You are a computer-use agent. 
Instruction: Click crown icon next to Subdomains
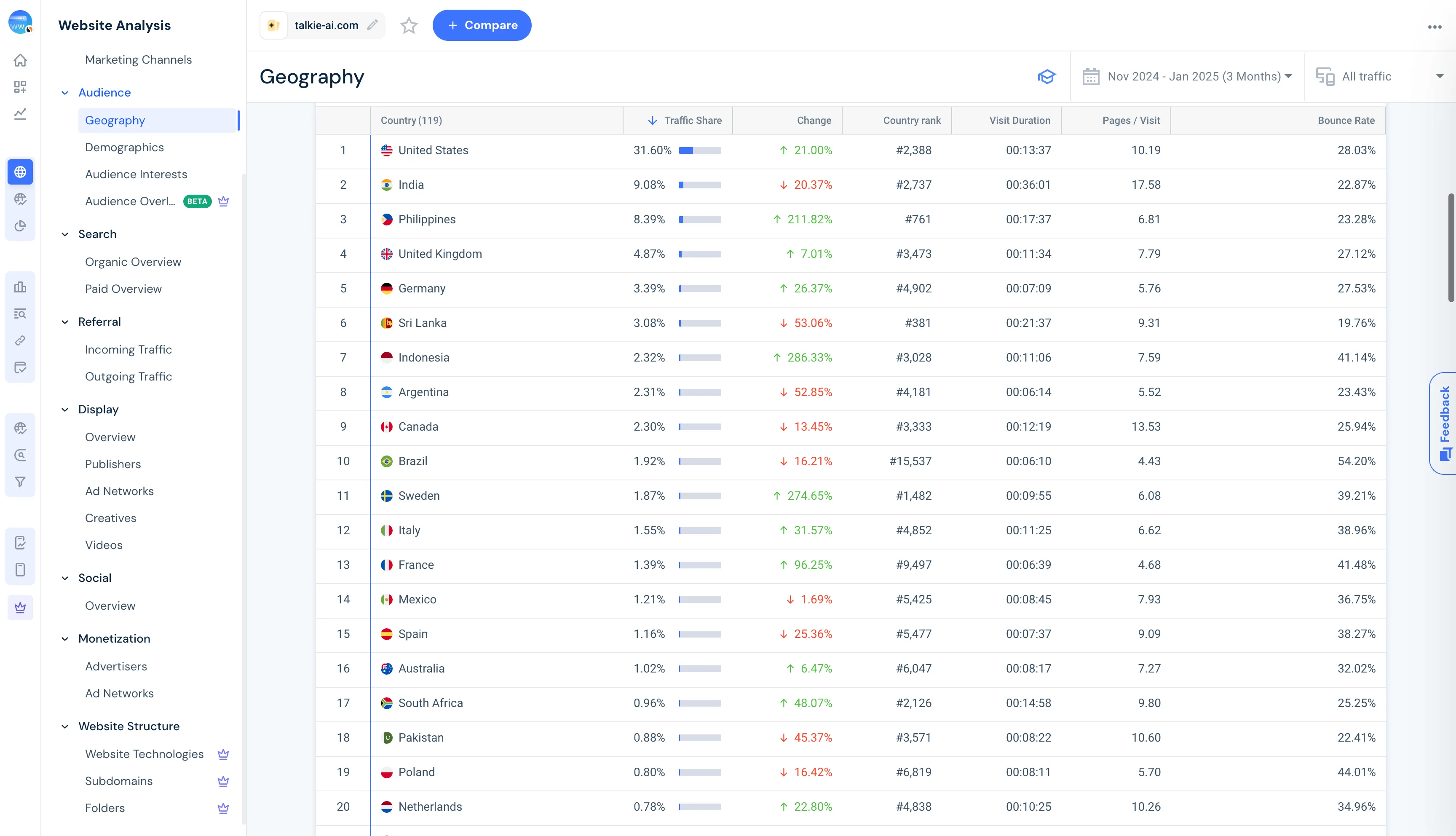[x=223, y=781]
